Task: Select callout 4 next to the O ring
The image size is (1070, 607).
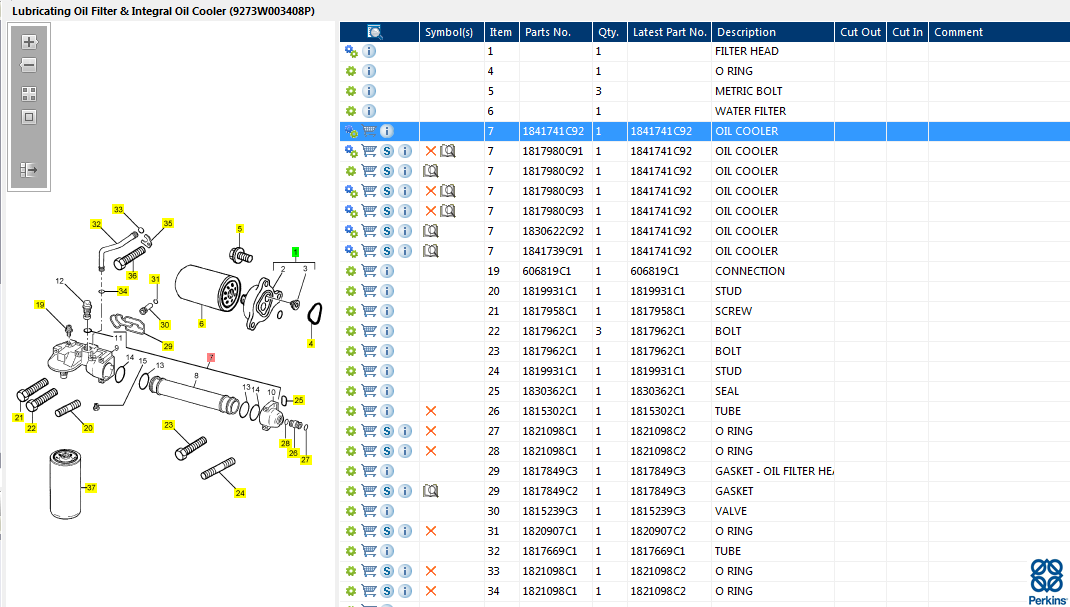Action: [x=311, y=344]
